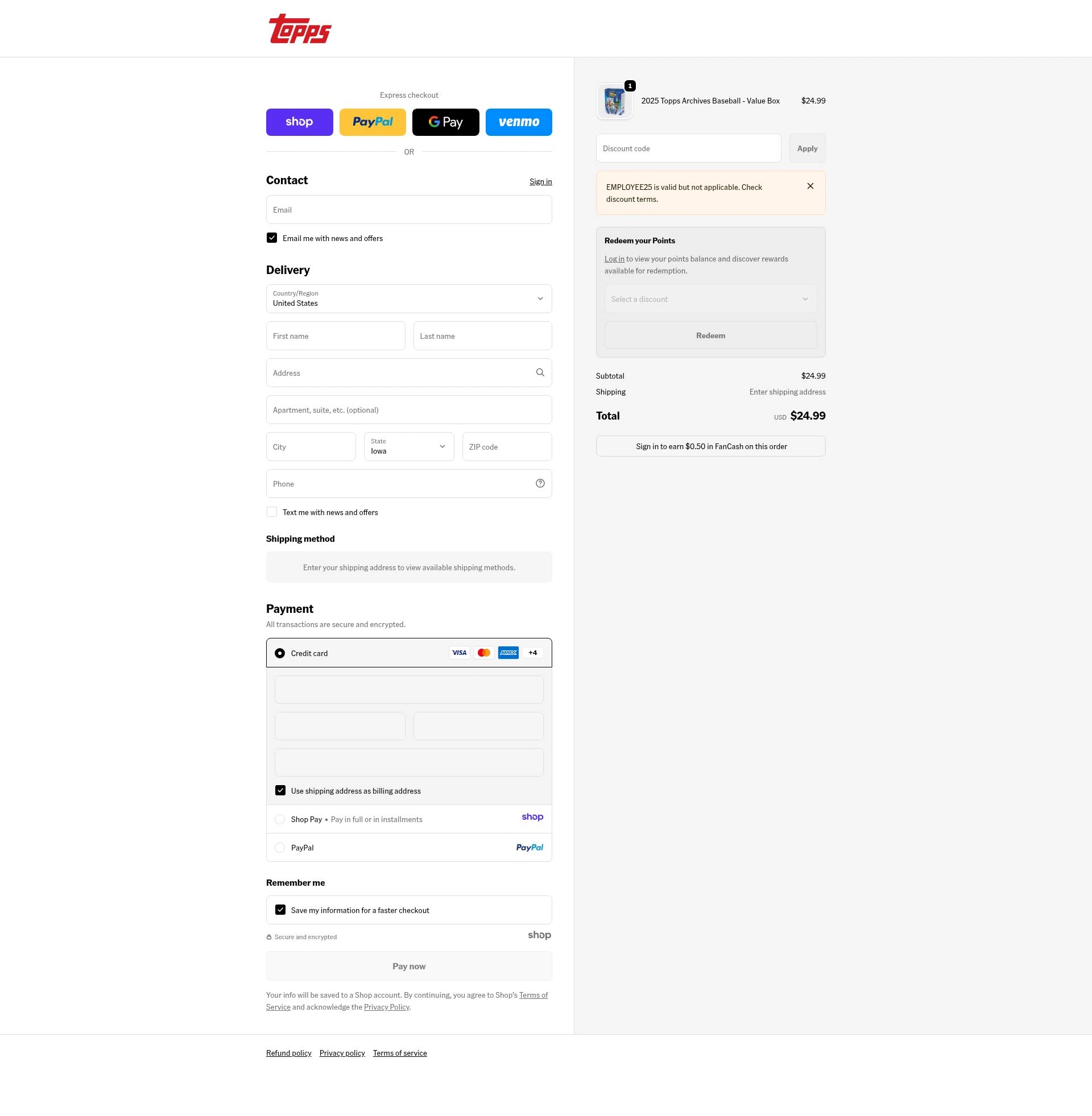The height and width of the screenshot is (1116, 1092).
Task: Open the Select a discount dropdown
Action: 710,298
